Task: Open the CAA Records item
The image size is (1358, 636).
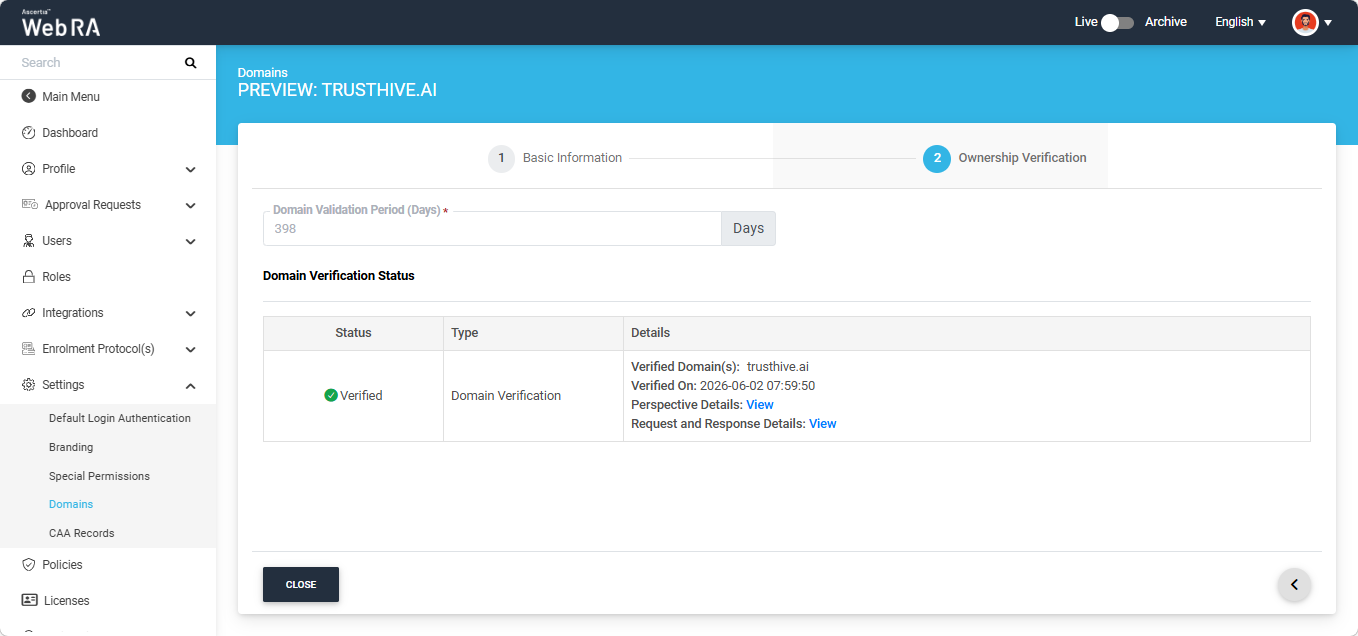Action: [81, 533]
